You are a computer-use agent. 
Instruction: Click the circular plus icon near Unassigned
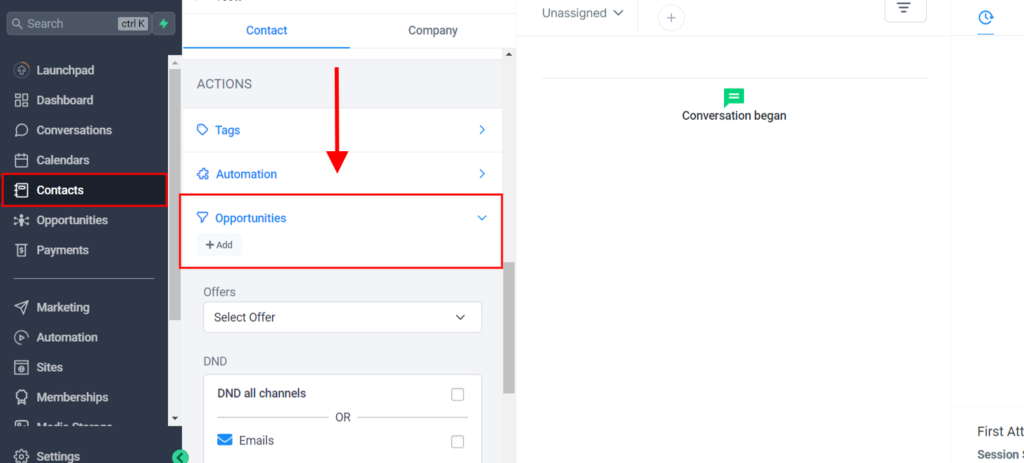coord(671,17)
